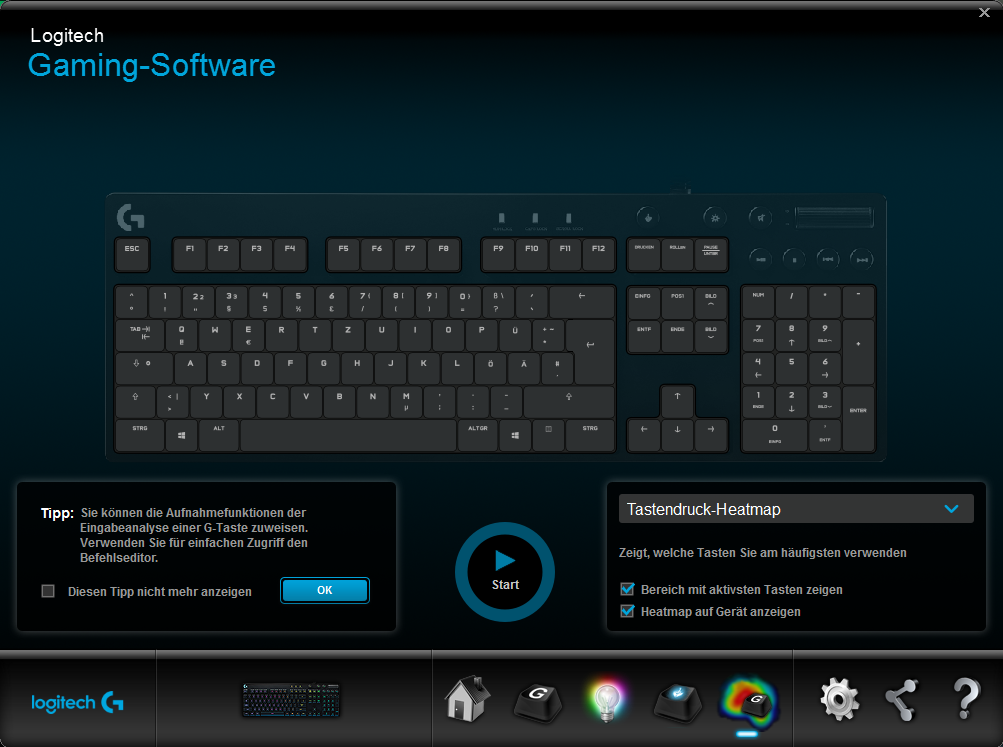Check 'Diesen Tipp nicht mehr anzeigen' box
The width and height of the screenshot is (1003, 747).
pyautogui.click(x=48, y=591)
